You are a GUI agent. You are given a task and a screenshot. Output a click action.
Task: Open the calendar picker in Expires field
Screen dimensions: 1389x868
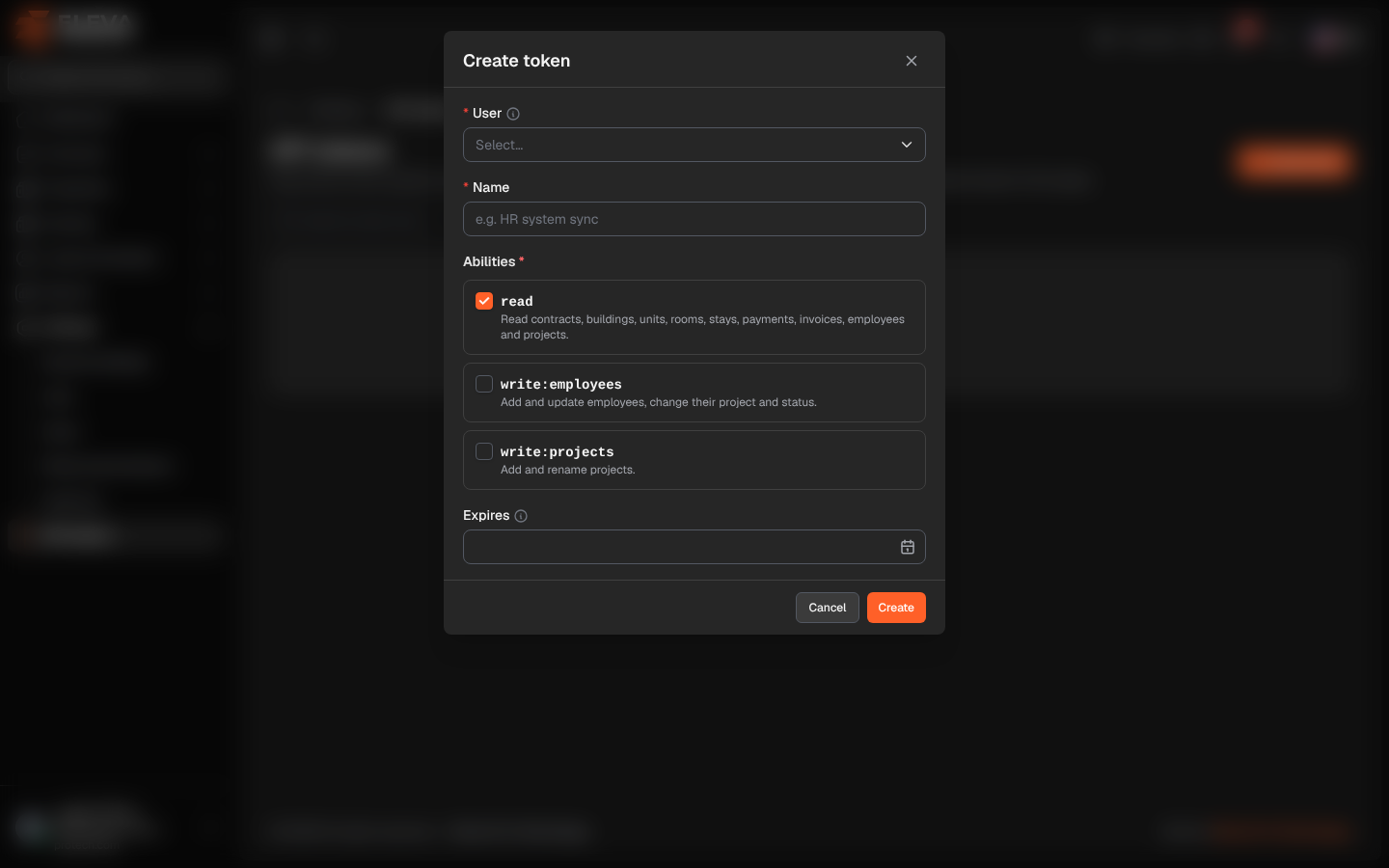click(x=908, y=547)
